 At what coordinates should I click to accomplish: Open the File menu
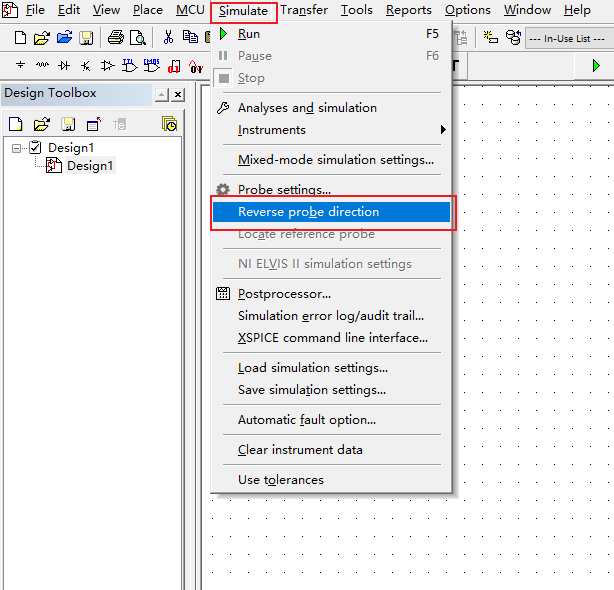(x=35, y=10)
